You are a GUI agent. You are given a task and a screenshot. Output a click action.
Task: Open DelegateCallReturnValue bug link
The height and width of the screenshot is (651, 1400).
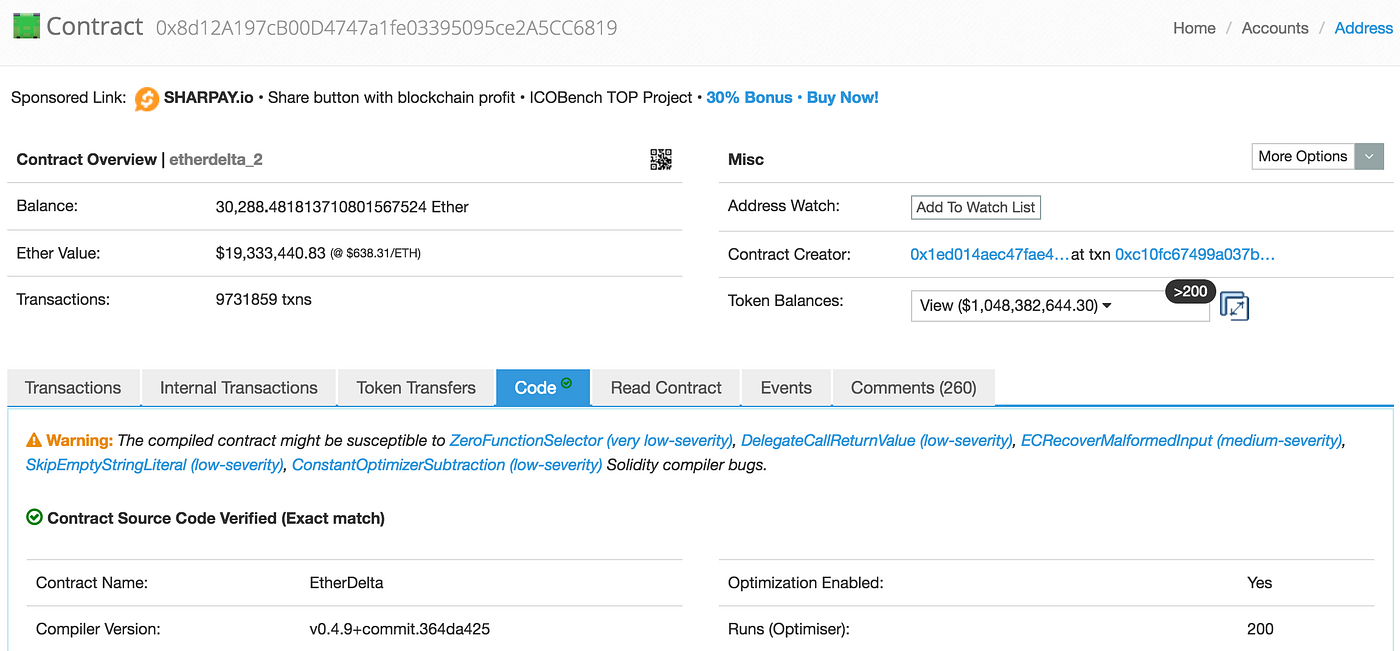(x=877, y=440)
